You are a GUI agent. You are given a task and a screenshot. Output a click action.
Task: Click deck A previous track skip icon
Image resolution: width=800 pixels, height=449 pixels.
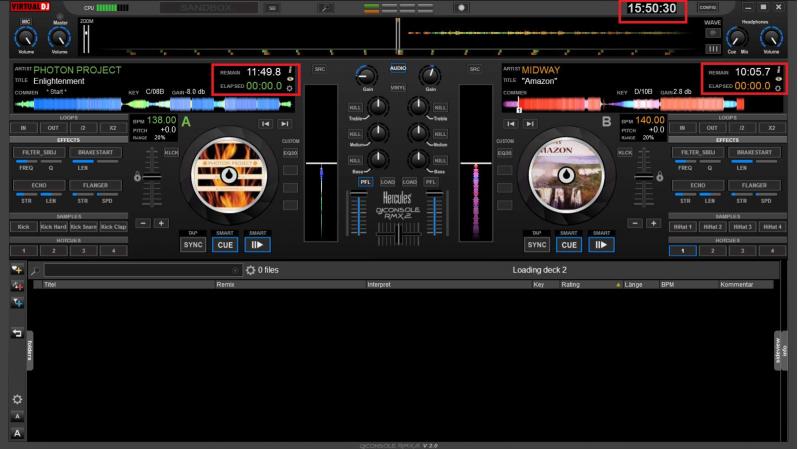(265, 124)
